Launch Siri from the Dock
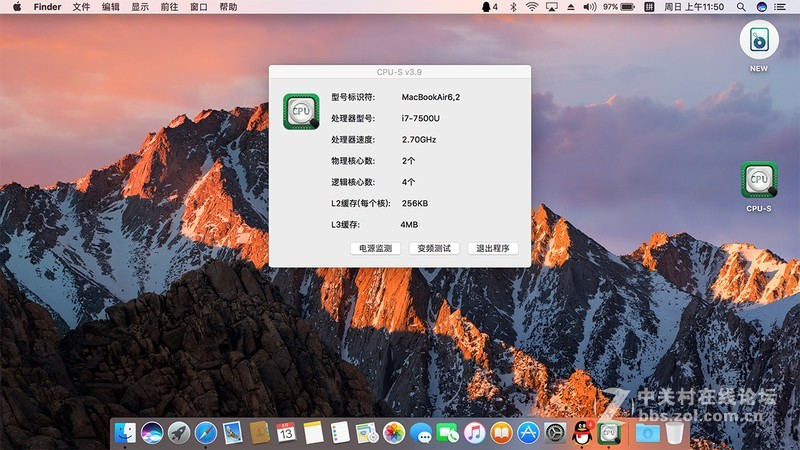 click(152, 433)
